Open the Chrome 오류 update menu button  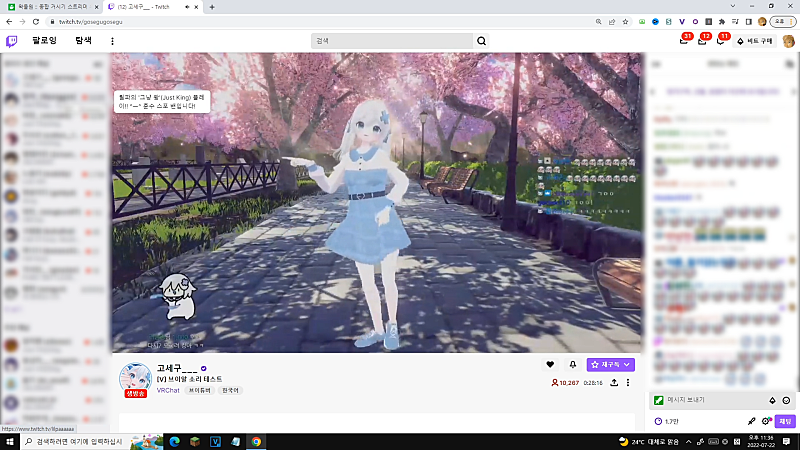tap(783, 22)
